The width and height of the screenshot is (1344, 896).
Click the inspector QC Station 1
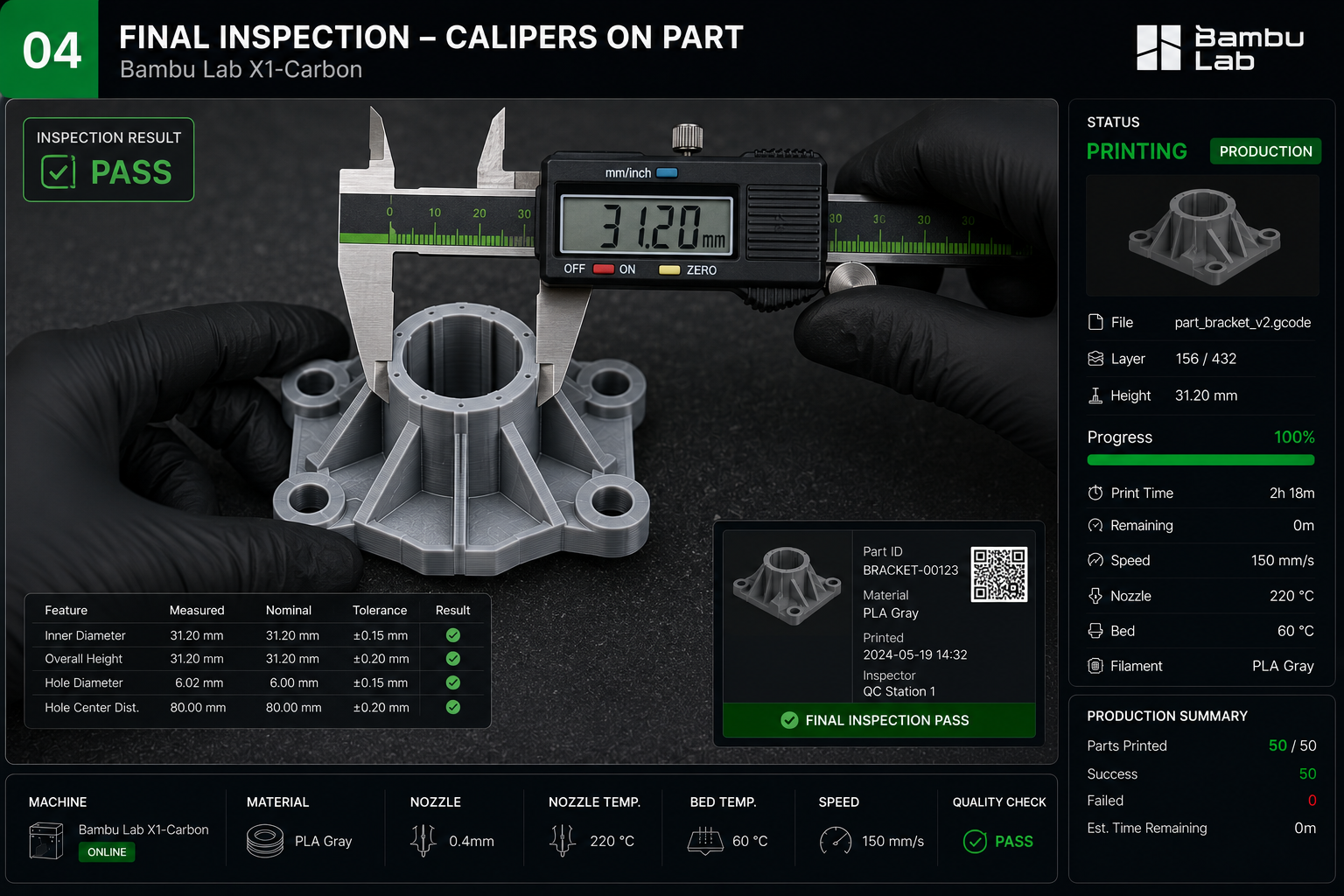click(x=899, y=691)
